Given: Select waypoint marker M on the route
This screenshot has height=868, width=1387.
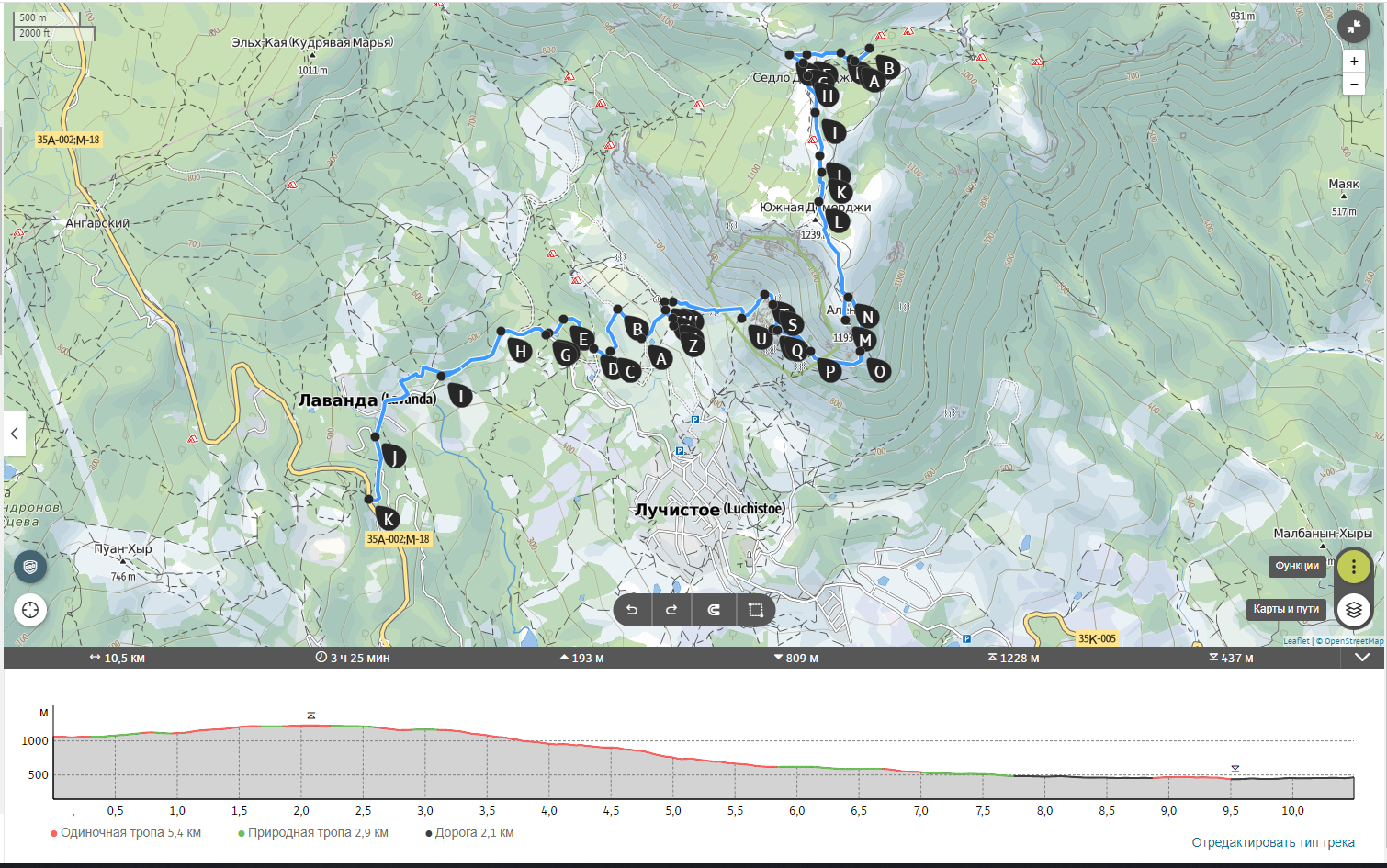Looking at the screenshot, I should [863, 340].
